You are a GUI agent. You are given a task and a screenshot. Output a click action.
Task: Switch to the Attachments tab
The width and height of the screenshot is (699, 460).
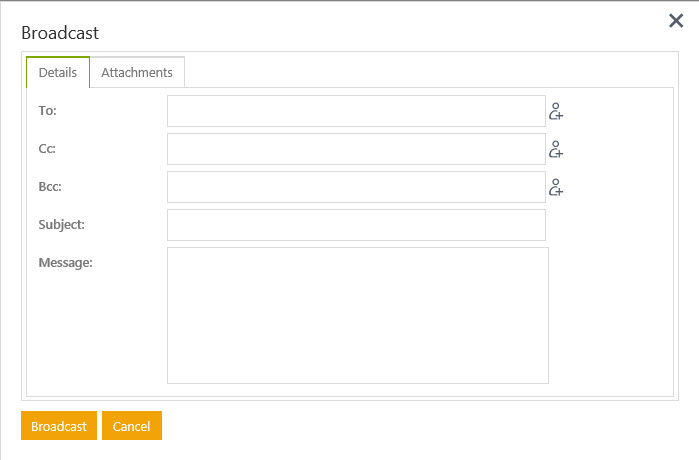[x=137, y=73]
